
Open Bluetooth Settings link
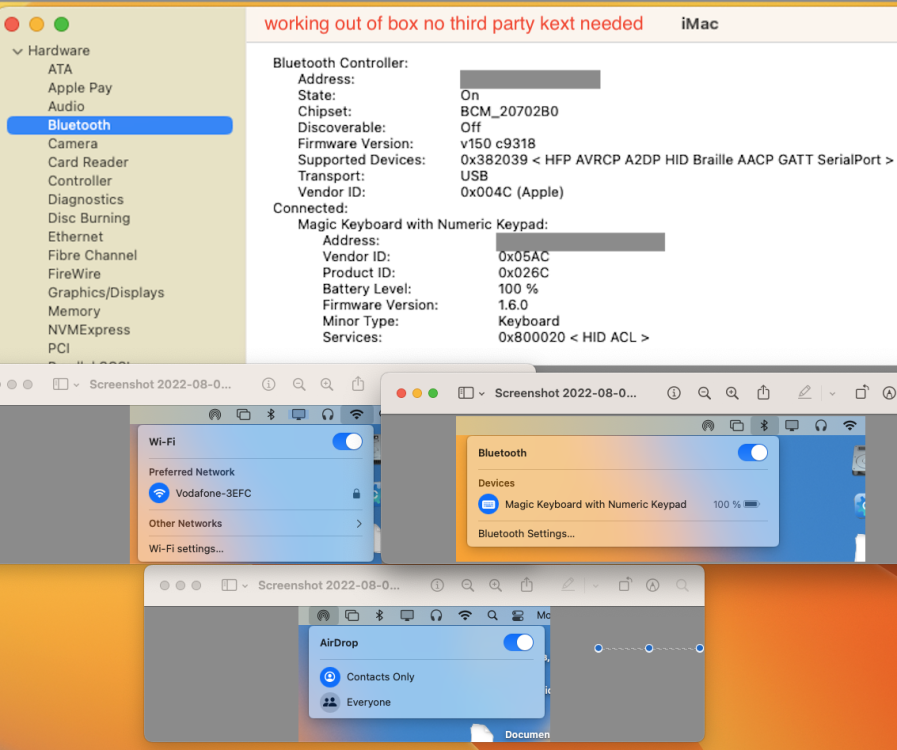[526, 534]
